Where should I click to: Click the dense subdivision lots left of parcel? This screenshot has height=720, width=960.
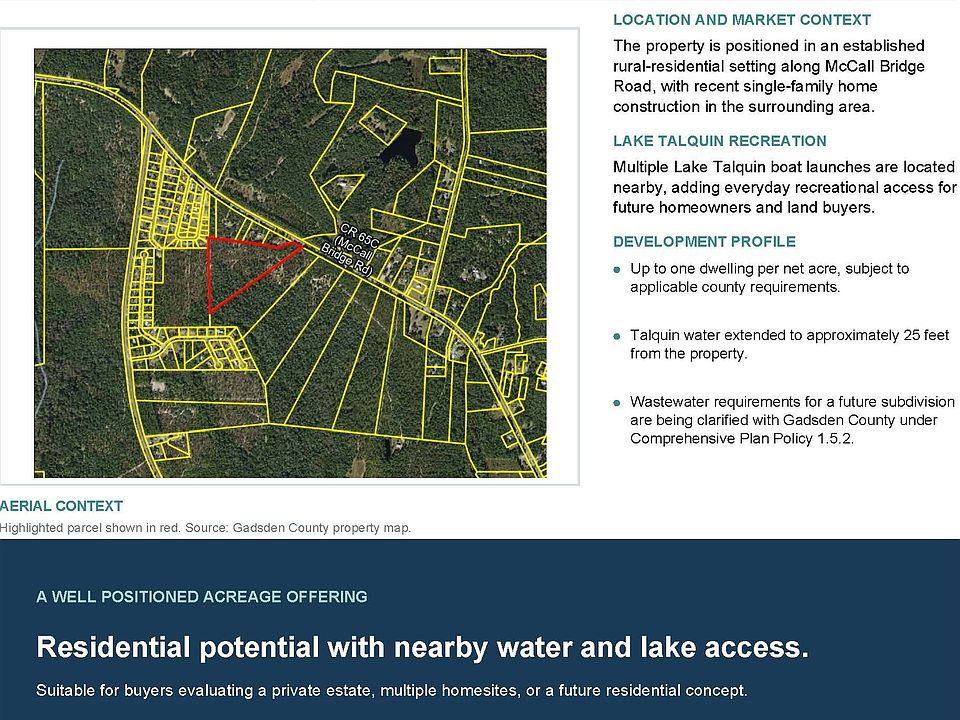[x=173, y=196]
